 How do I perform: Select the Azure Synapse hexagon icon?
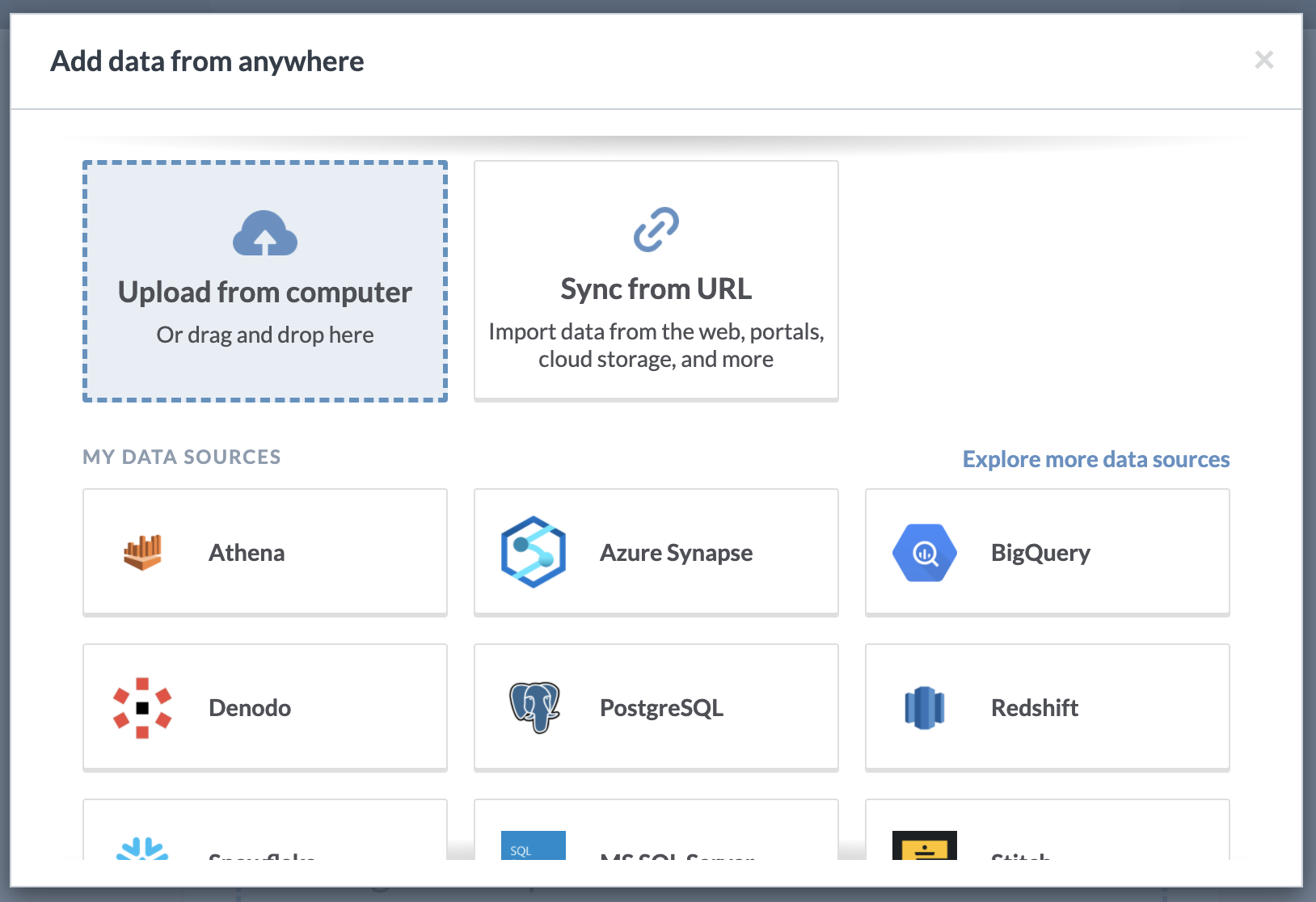[534, 552]
